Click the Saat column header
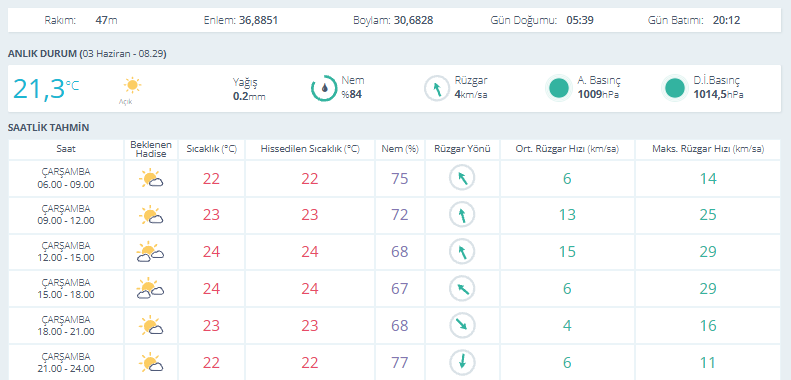791x380 pixels. click(x=66, y=149)
